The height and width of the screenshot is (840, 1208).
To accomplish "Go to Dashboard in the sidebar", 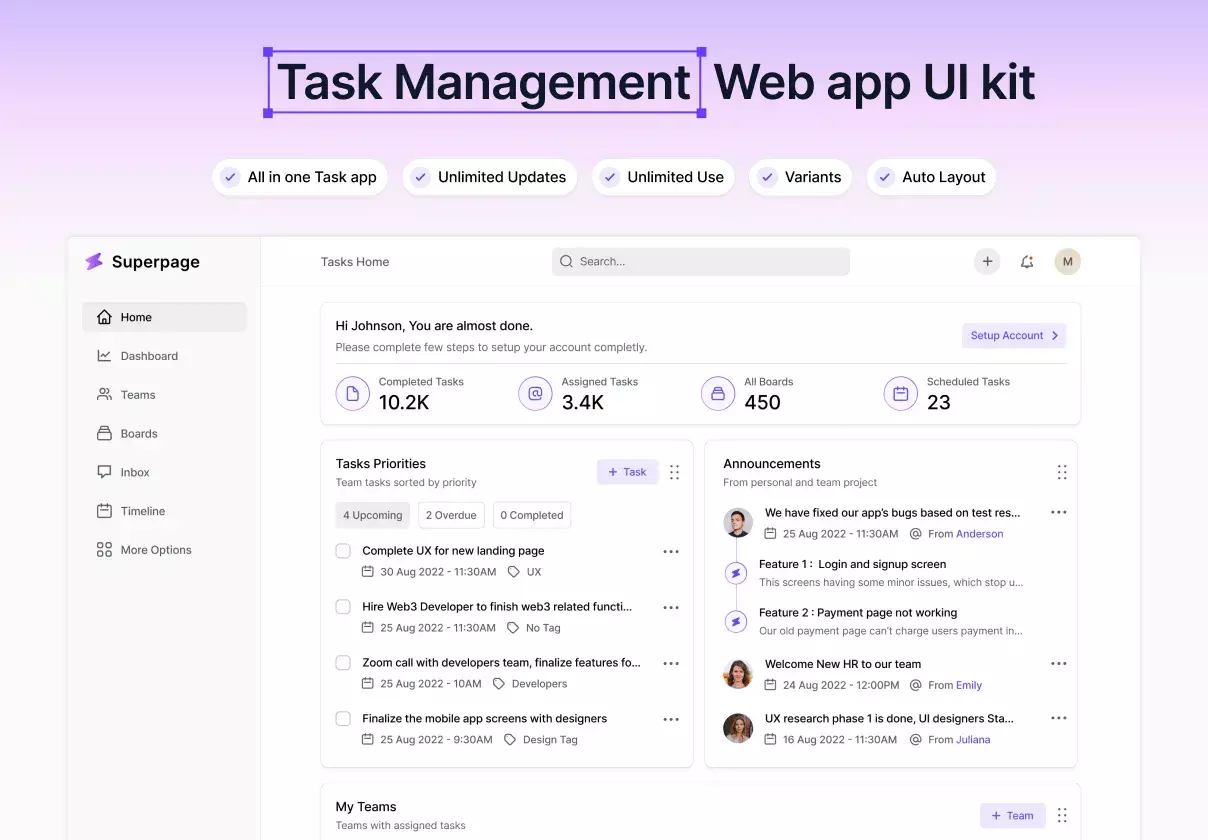I will click(149, 356).
